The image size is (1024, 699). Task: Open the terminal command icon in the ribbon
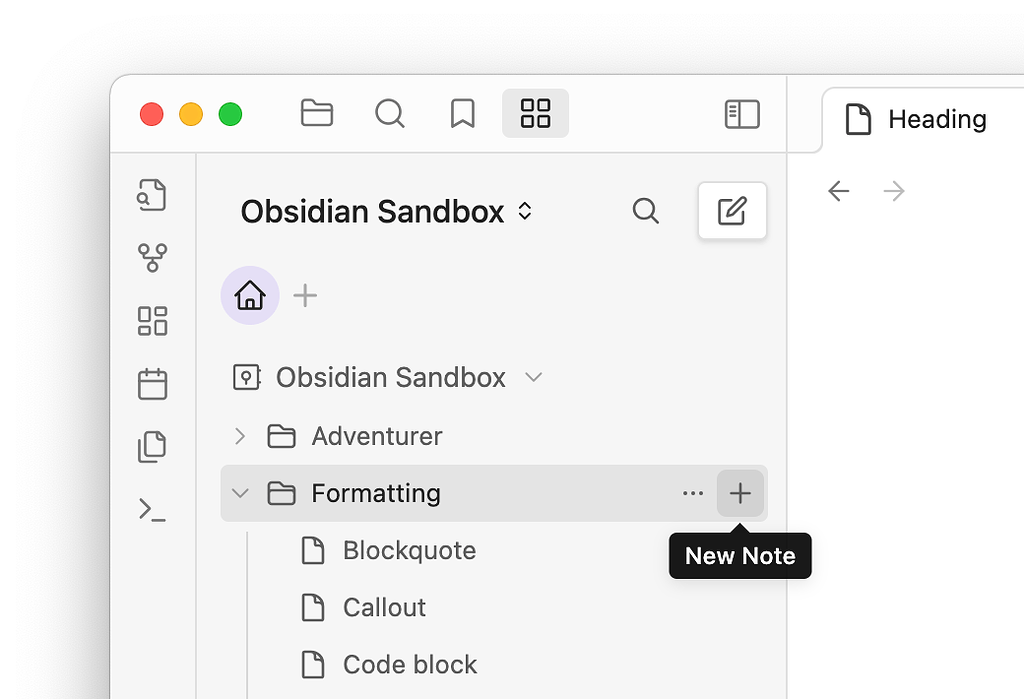pyautogui.click(x=152, y=510)
